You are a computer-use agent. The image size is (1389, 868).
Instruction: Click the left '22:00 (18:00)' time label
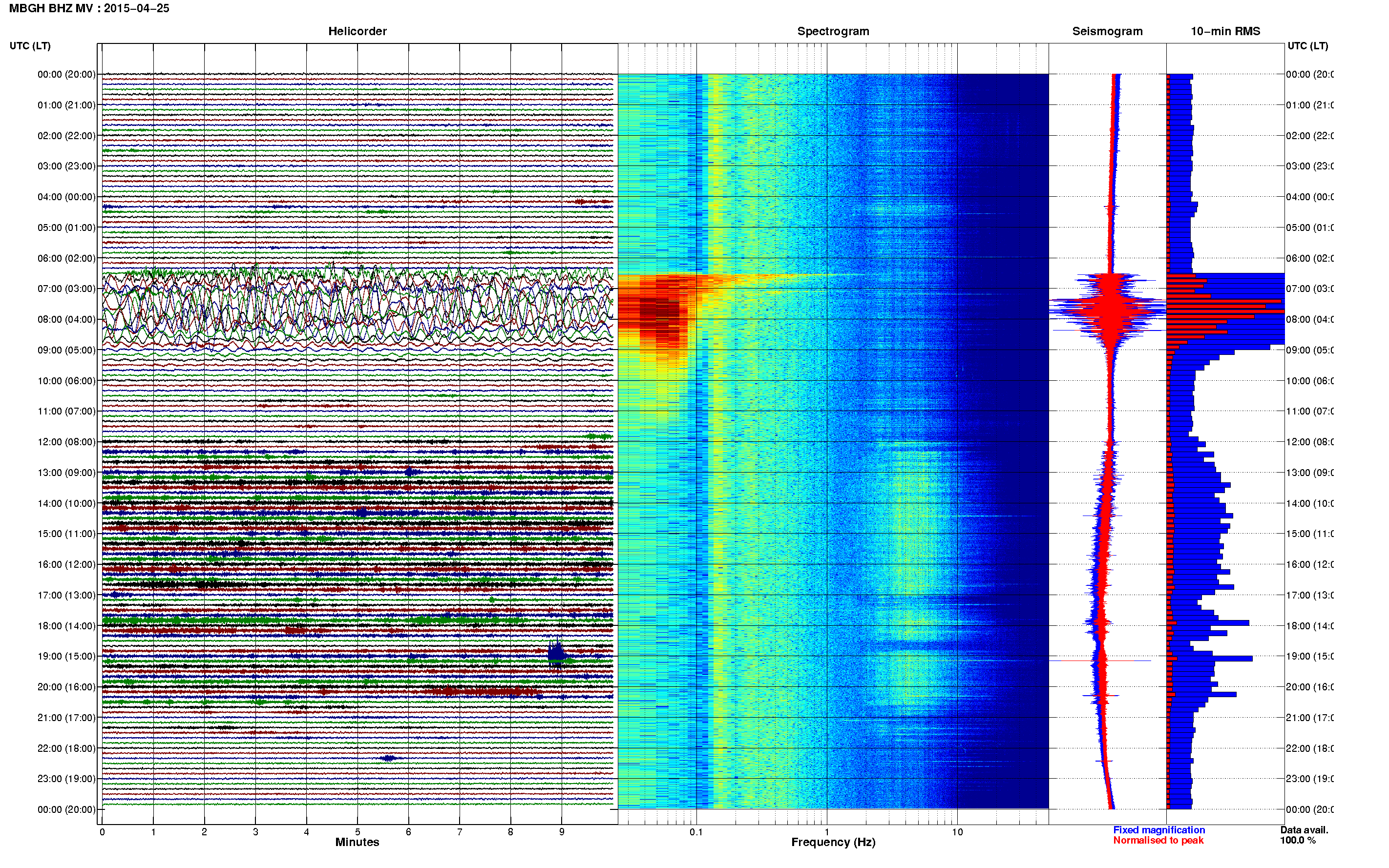[66, 748]
